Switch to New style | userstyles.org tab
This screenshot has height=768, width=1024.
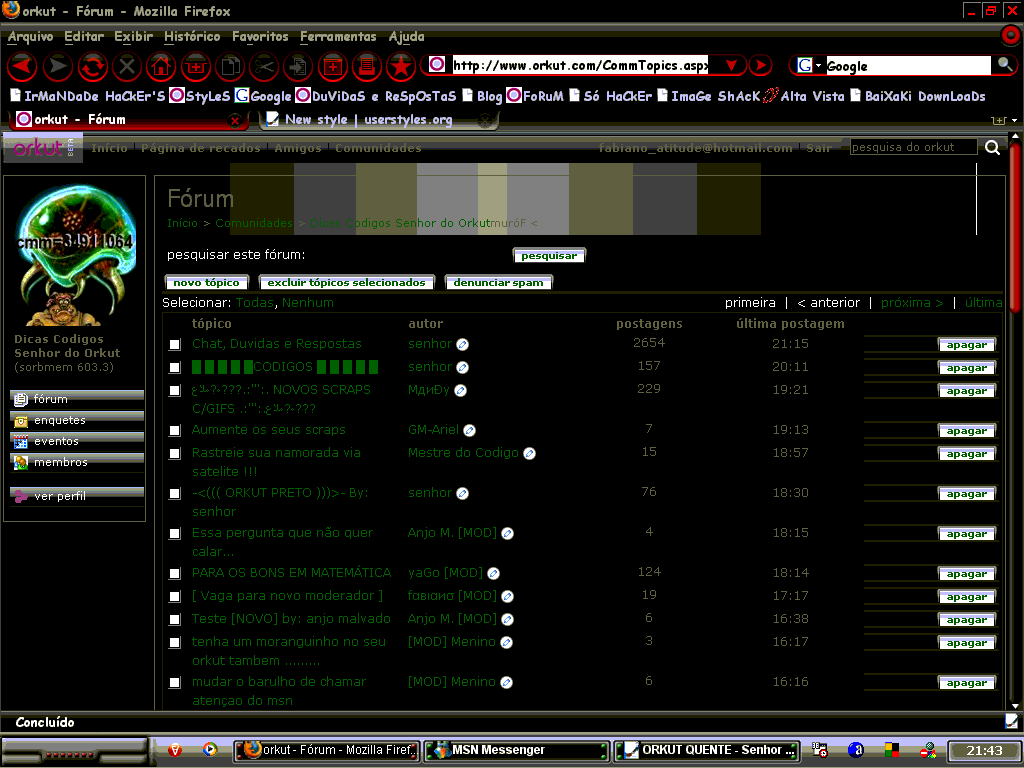379,120
